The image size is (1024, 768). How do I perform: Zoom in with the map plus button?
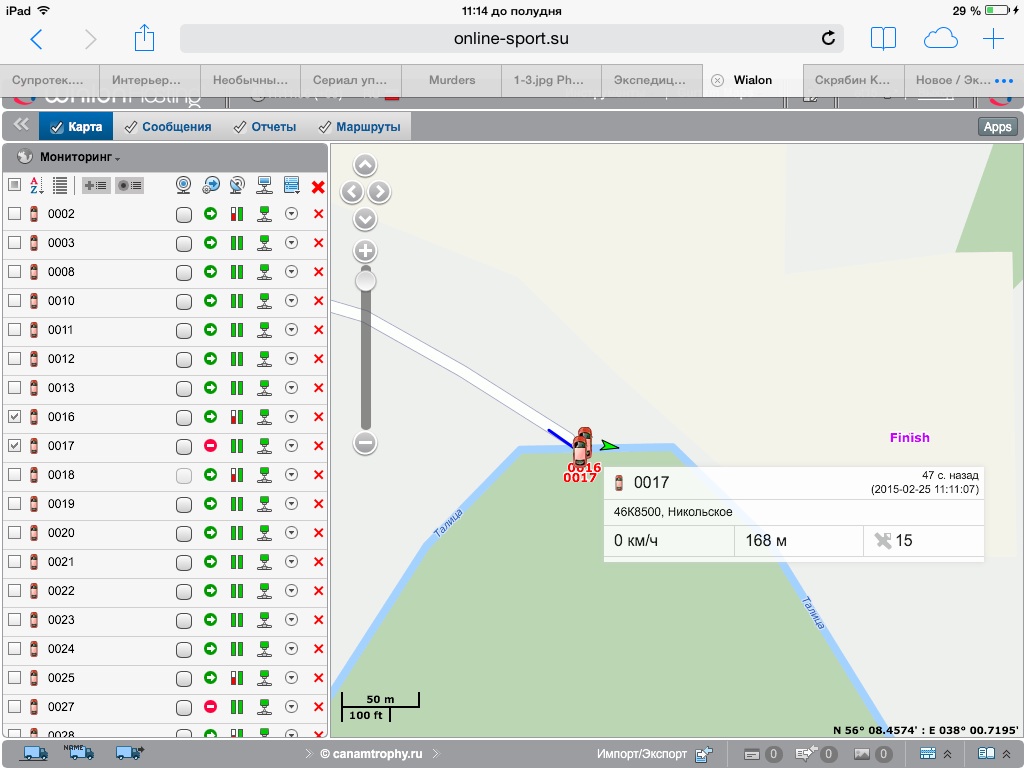(365, 251)
